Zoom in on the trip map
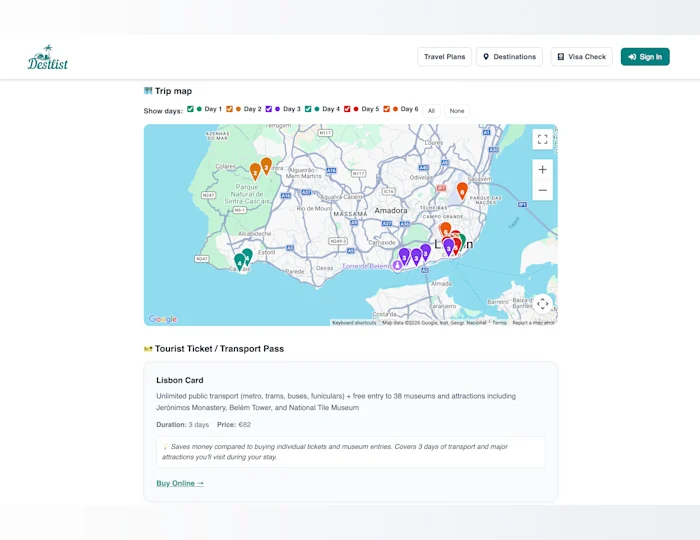 (542, 170)
